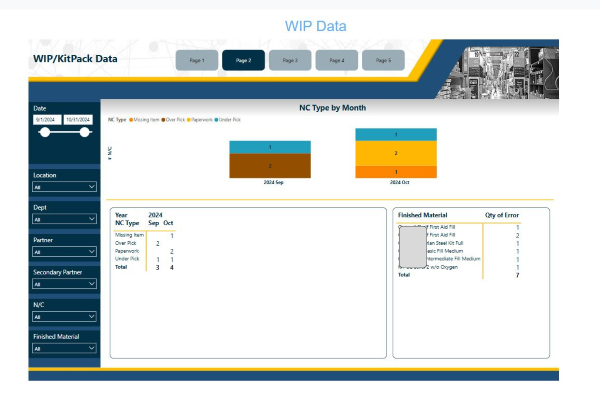Viewport: 600px width, 401px height.
Task: Click the Missing Item legend marker
Action: click(x=131, y=120)
